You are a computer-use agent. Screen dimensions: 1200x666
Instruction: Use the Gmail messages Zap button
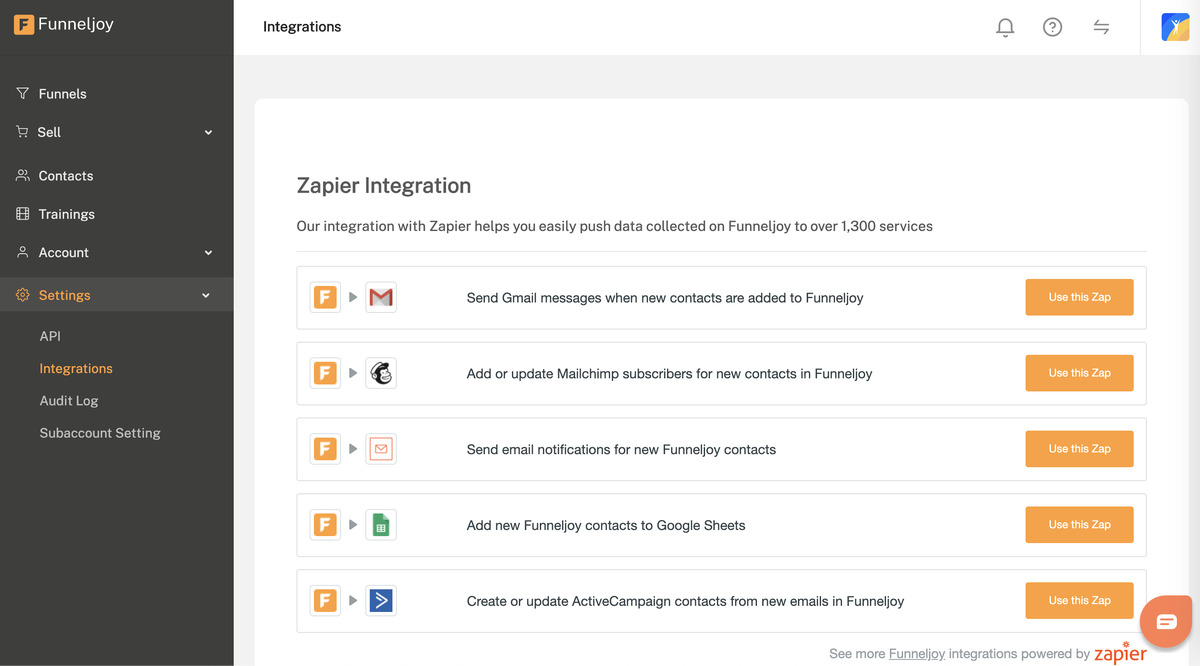[1079, 297]
